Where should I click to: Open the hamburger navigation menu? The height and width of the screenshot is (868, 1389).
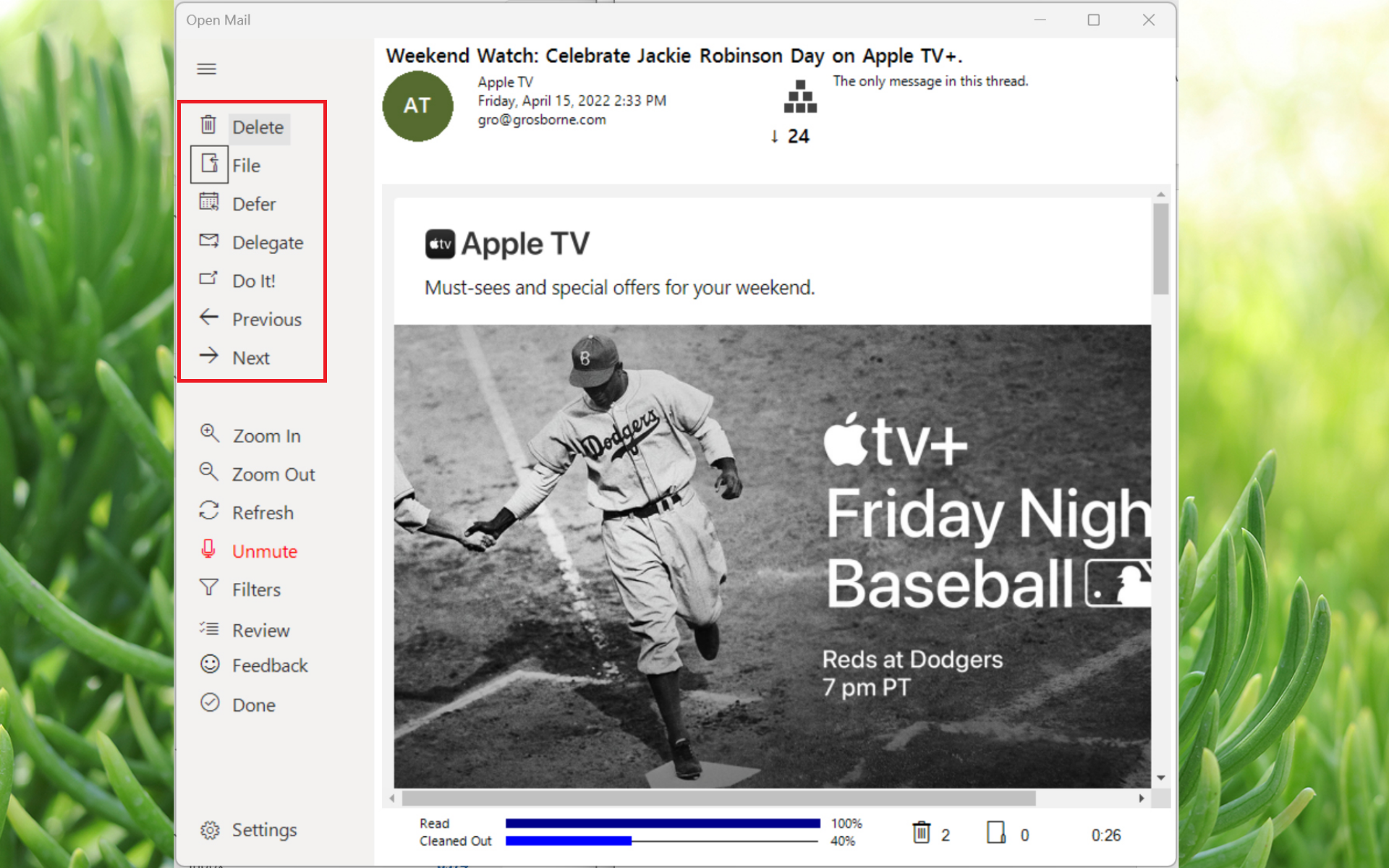[x=207, y=69]
